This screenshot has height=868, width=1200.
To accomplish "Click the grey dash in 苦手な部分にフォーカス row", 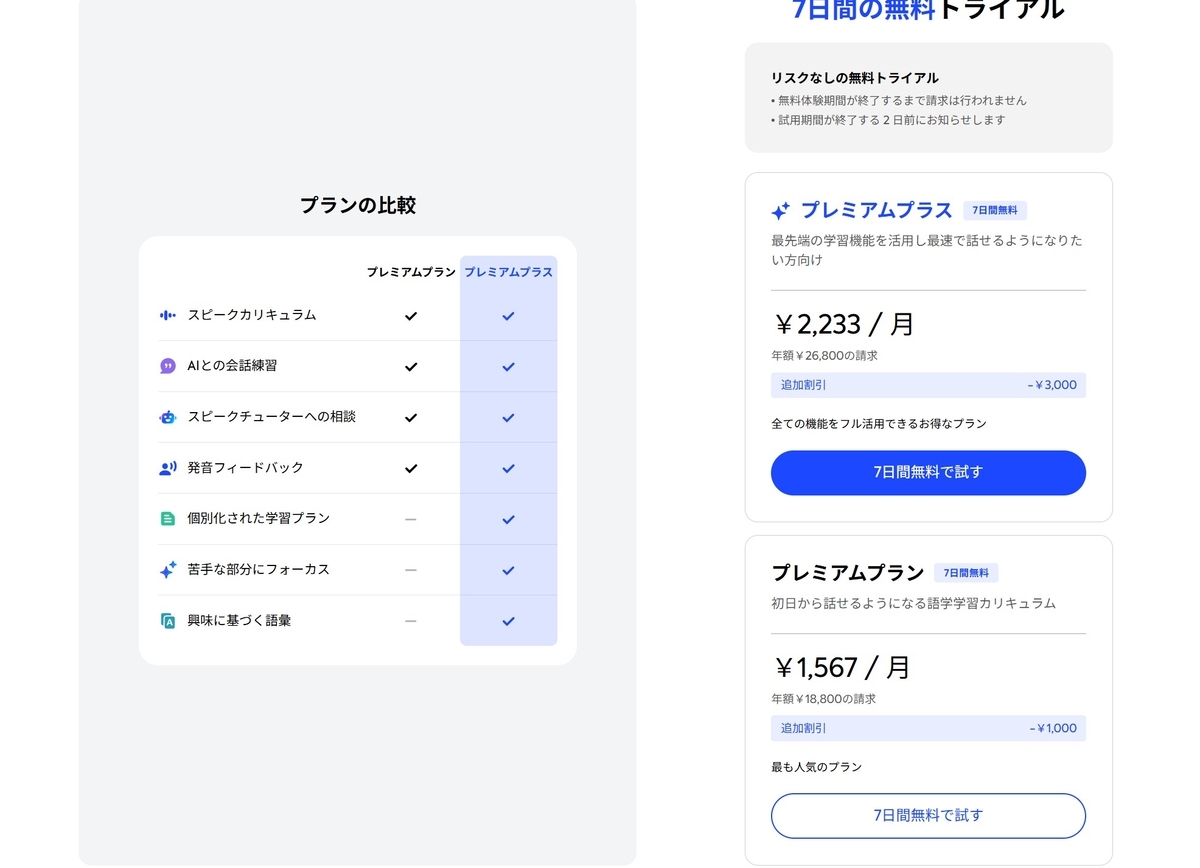I will tap(410, 570).
